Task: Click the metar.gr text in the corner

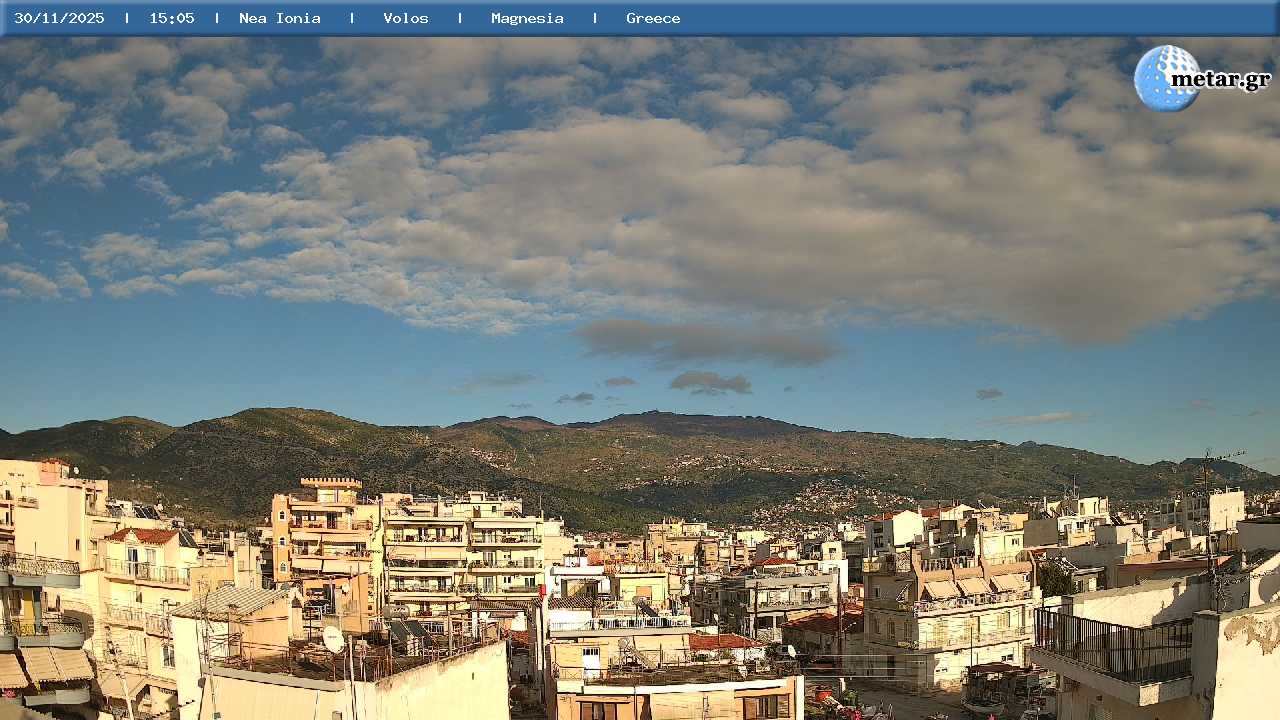Action: click(1220, 80)
